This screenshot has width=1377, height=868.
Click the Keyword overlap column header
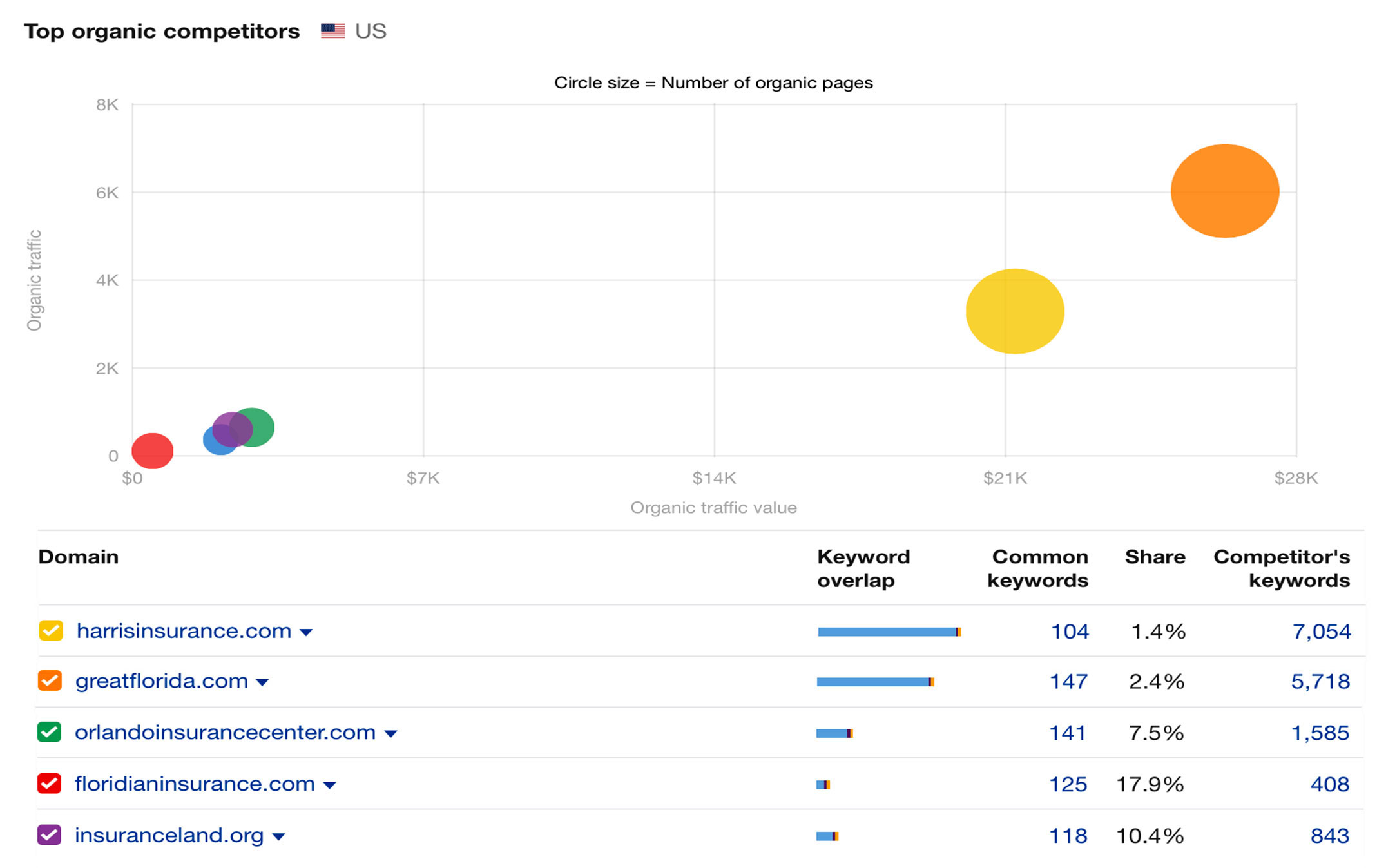pos(863,568)
